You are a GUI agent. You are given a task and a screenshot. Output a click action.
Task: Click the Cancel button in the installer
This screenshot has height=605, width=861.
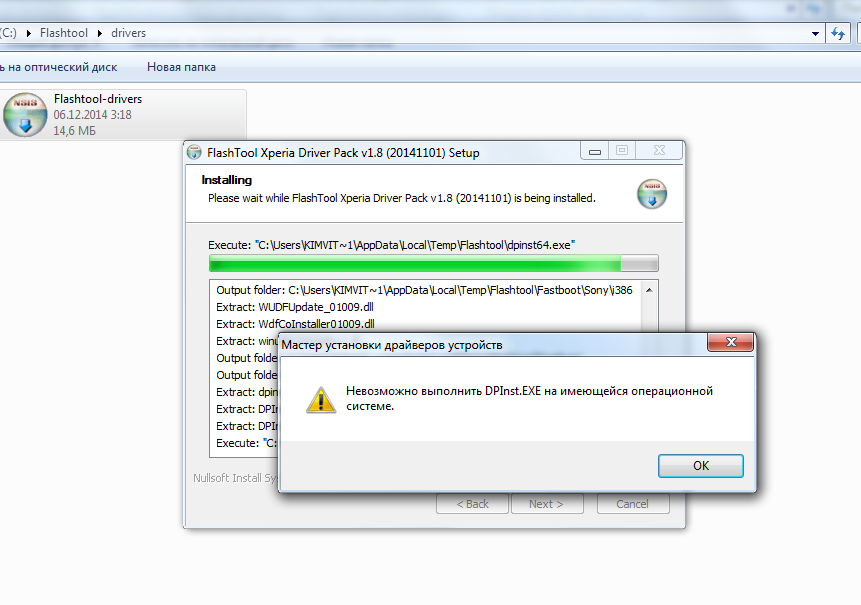tap(633, 504)
